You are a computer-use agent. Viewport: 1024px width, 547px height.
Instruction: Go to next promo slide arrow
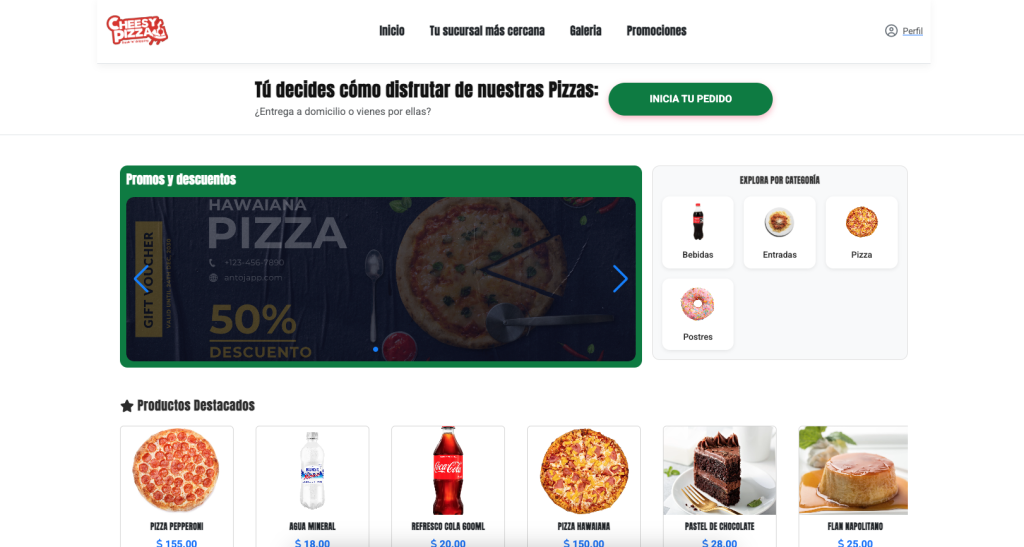[x=620, y=279]
